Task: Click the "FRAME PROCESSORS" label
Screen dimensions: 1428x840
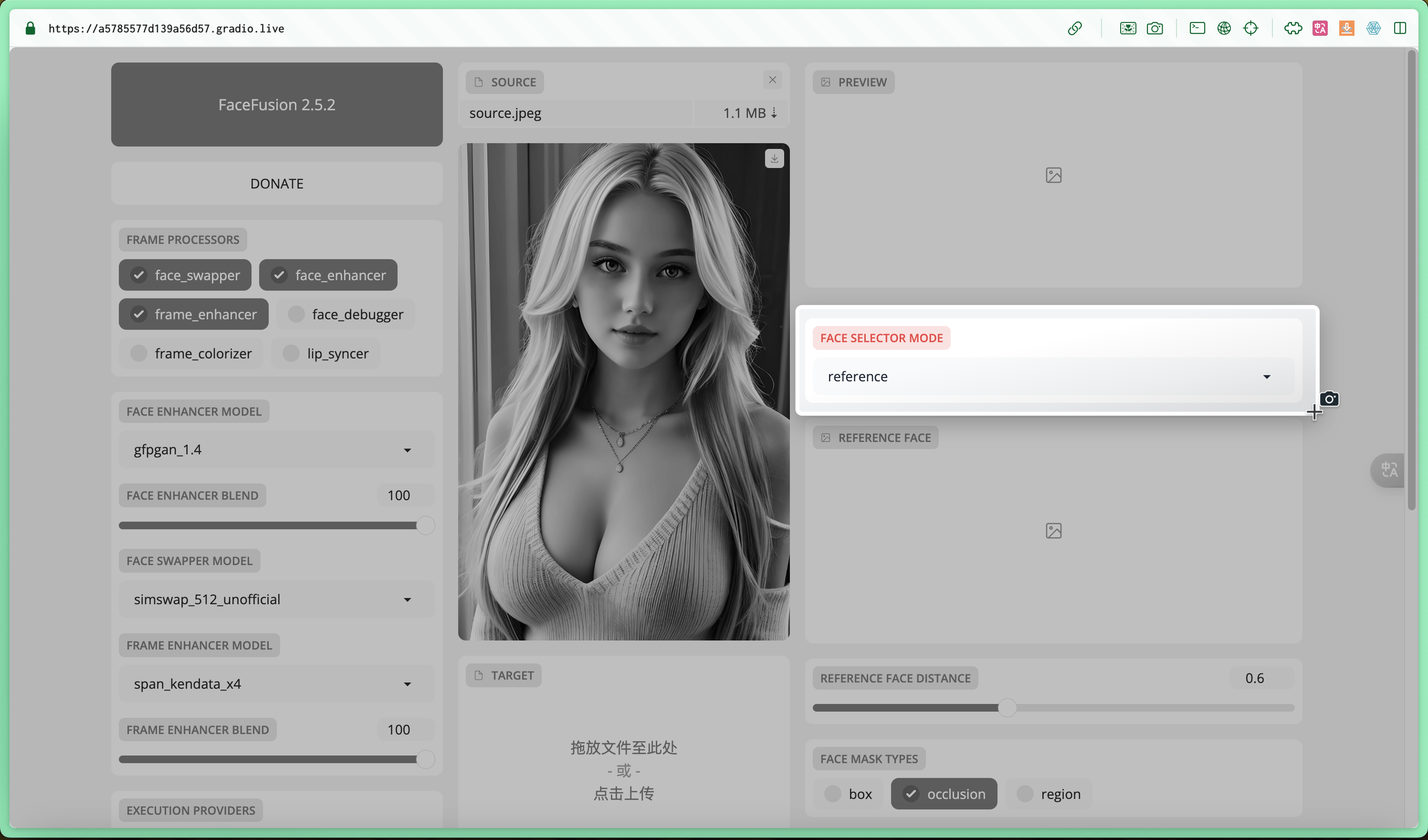Action: click(x=182, y=240)
